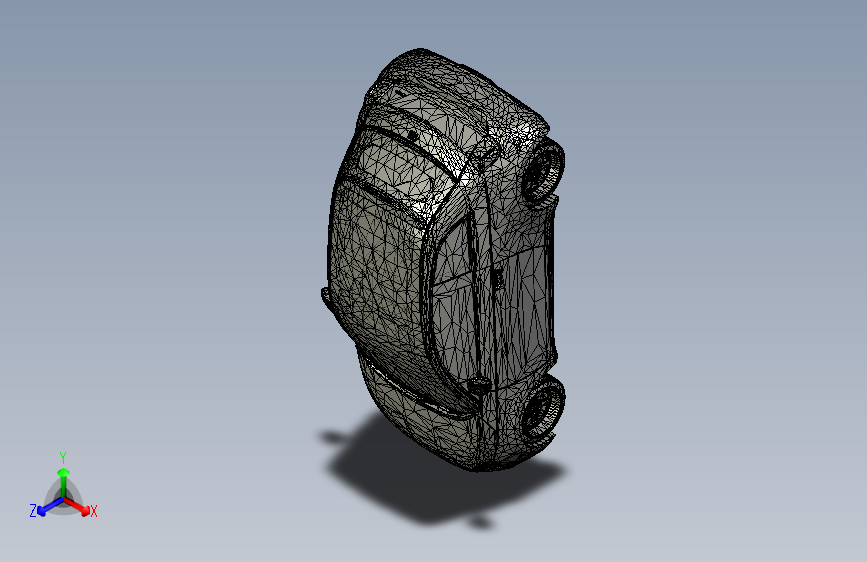
Task: Click the lower wheel of the car
Action: (x=543, y=405)
